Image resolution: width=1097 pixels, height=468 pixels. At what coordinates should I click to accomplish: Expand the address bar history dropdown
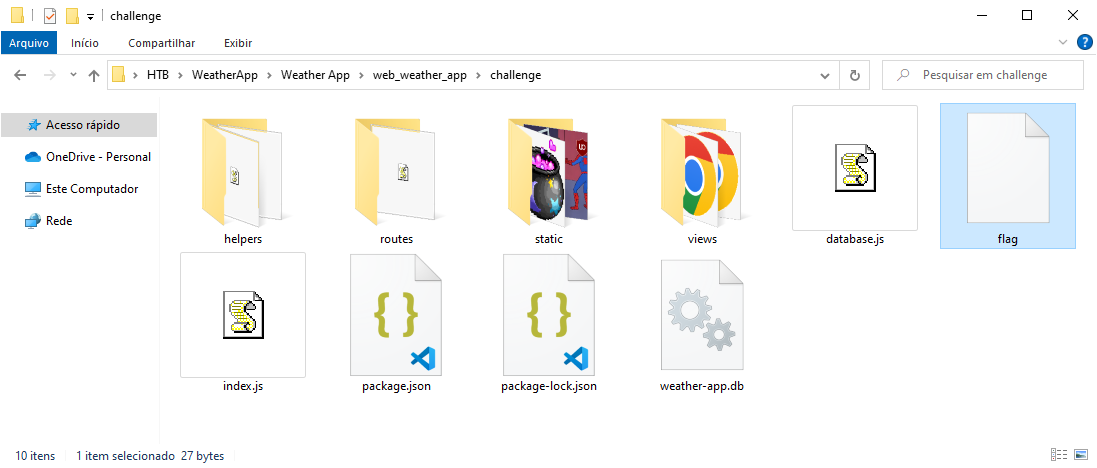click(827, 75)
